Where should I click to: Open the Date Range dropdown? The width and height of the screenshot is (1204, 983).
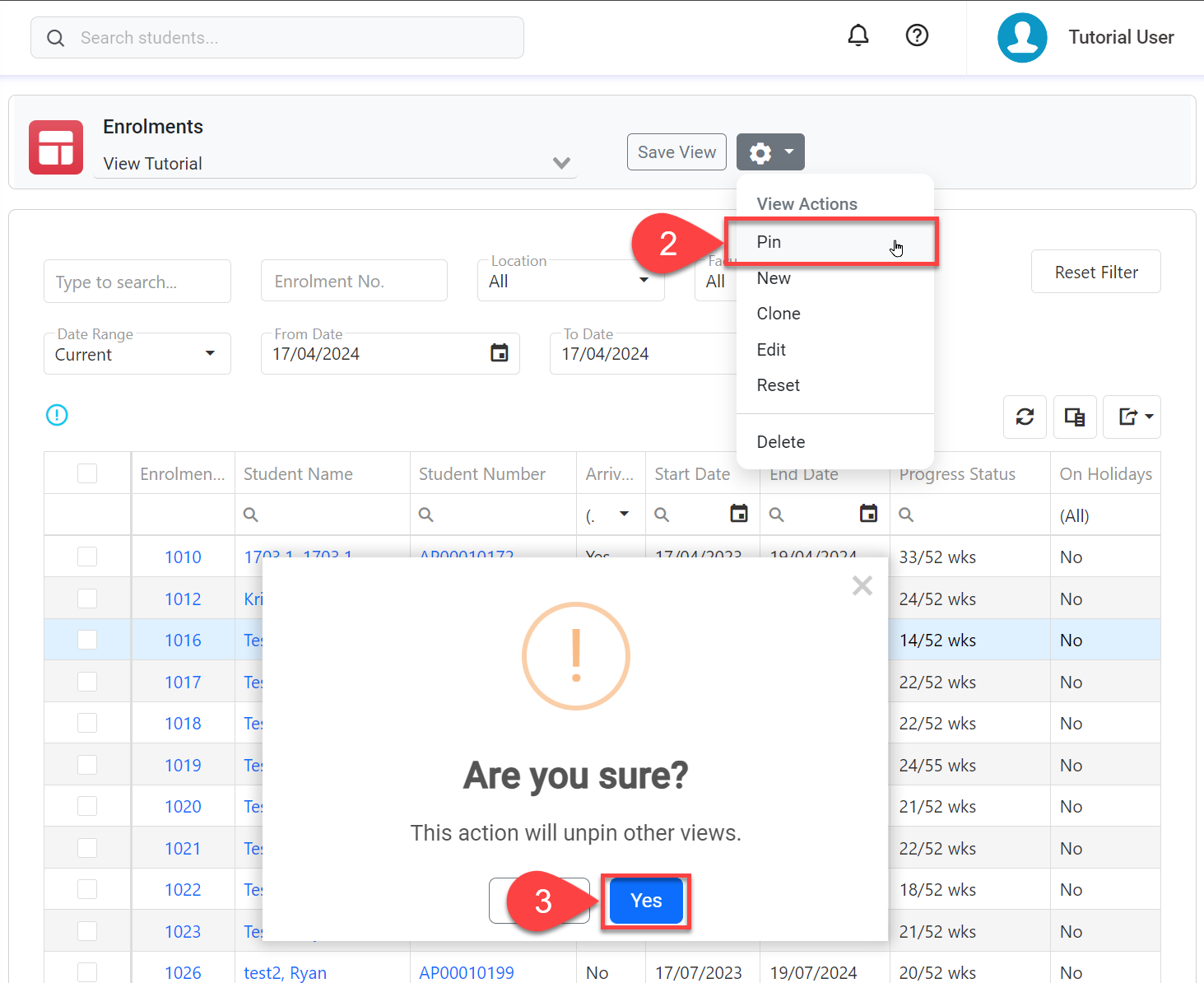click(x=137, y=354)
